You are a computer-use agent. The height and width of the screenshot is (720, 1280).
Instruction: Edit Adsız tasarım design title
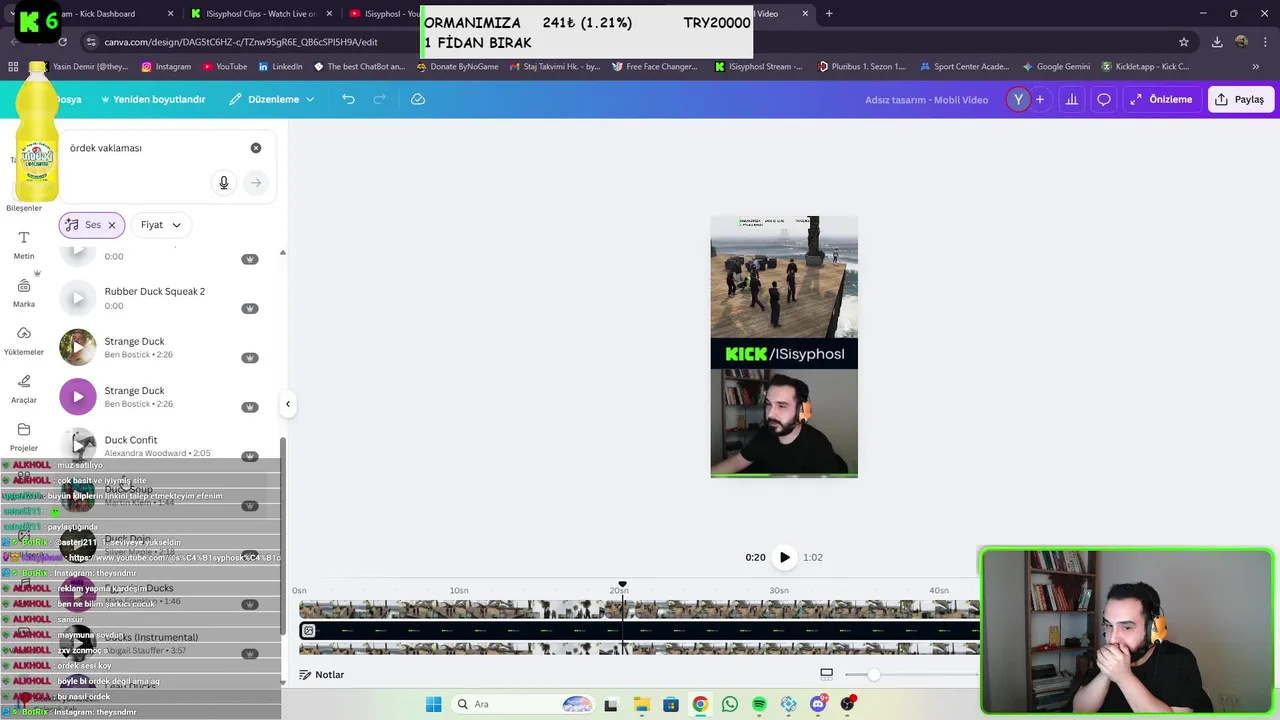(926, 100)
